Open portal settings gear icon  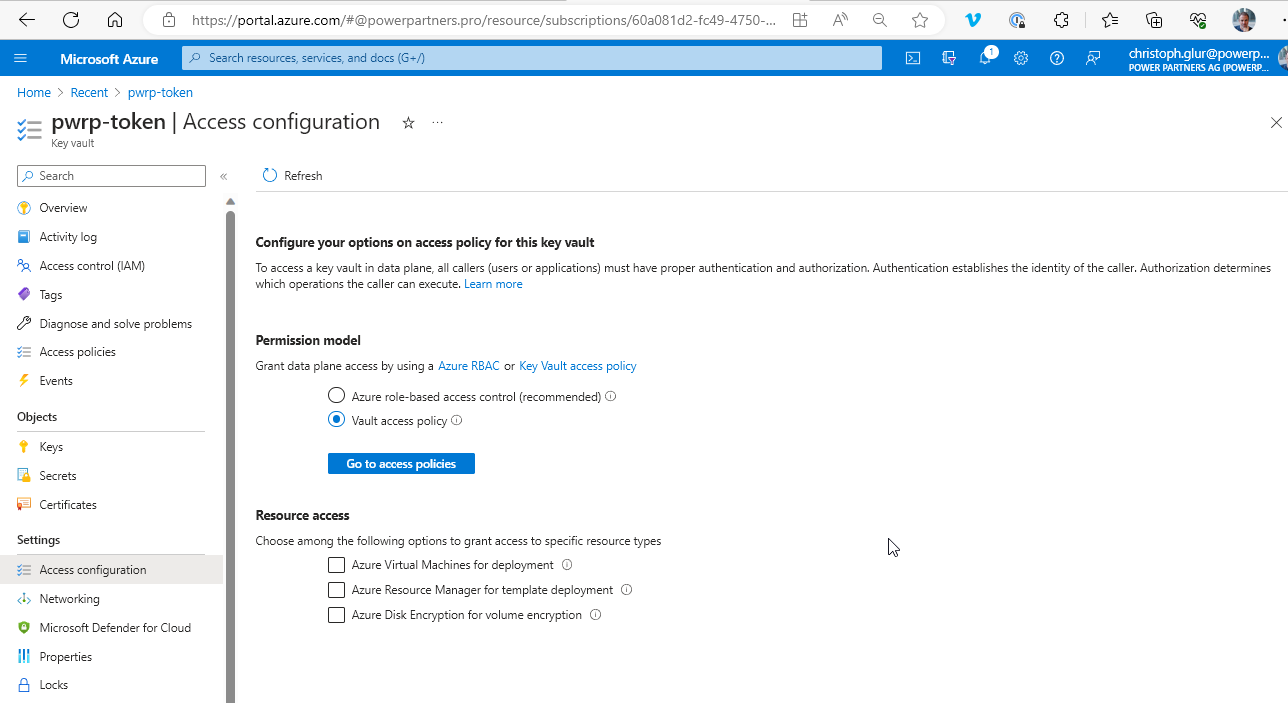coord(1021,58)
